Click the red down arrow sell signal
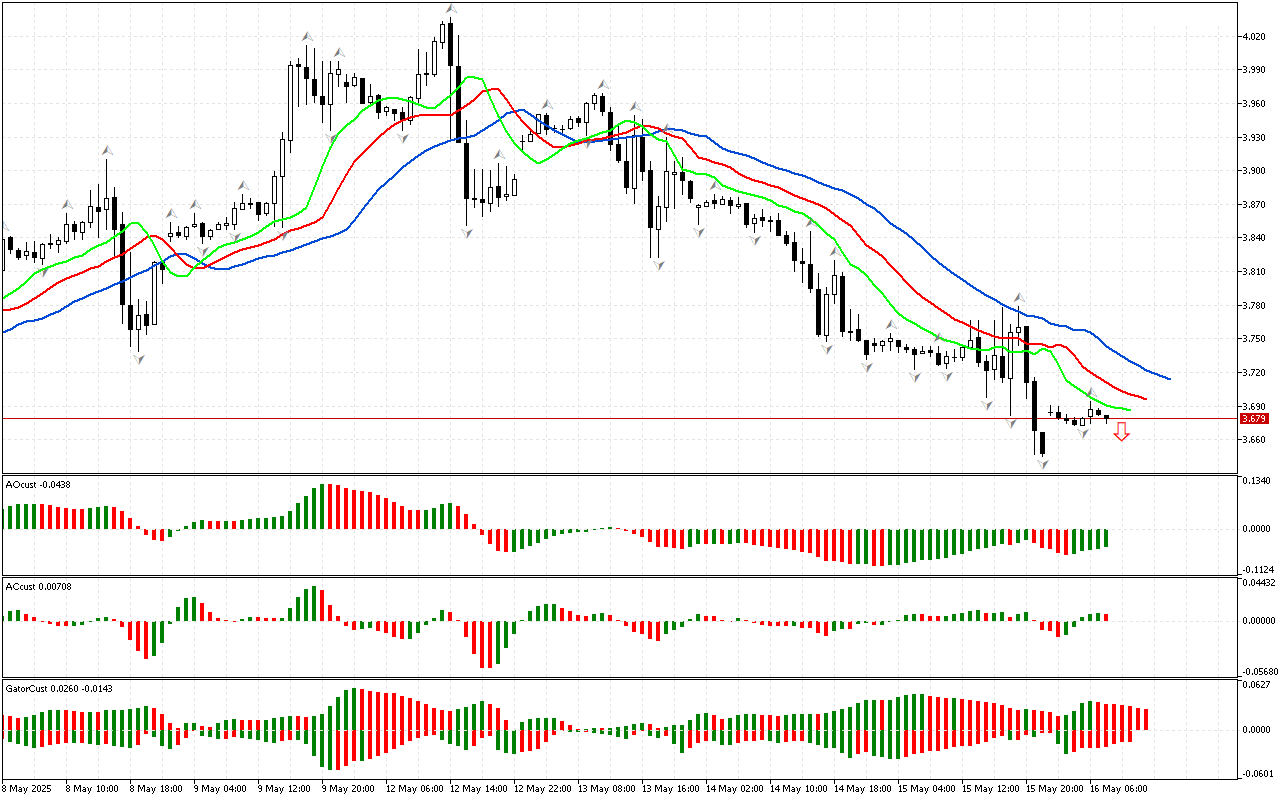Image resolution: width=1280 pixels, height=800 pixels. pos(1121,432)
